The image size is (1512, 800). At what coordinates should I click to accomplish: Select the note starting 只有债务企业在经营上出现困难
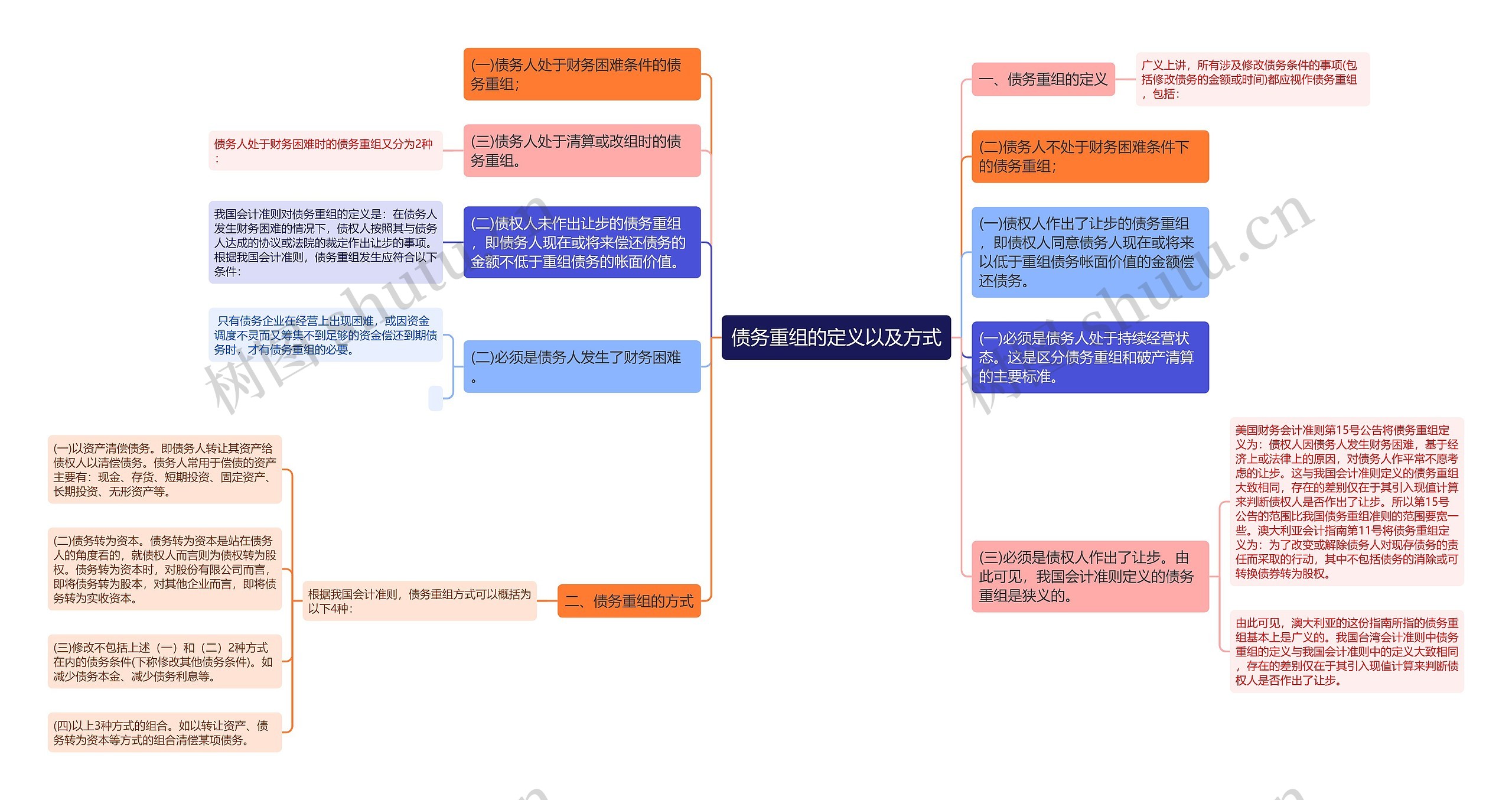click(x=325, y=335)
